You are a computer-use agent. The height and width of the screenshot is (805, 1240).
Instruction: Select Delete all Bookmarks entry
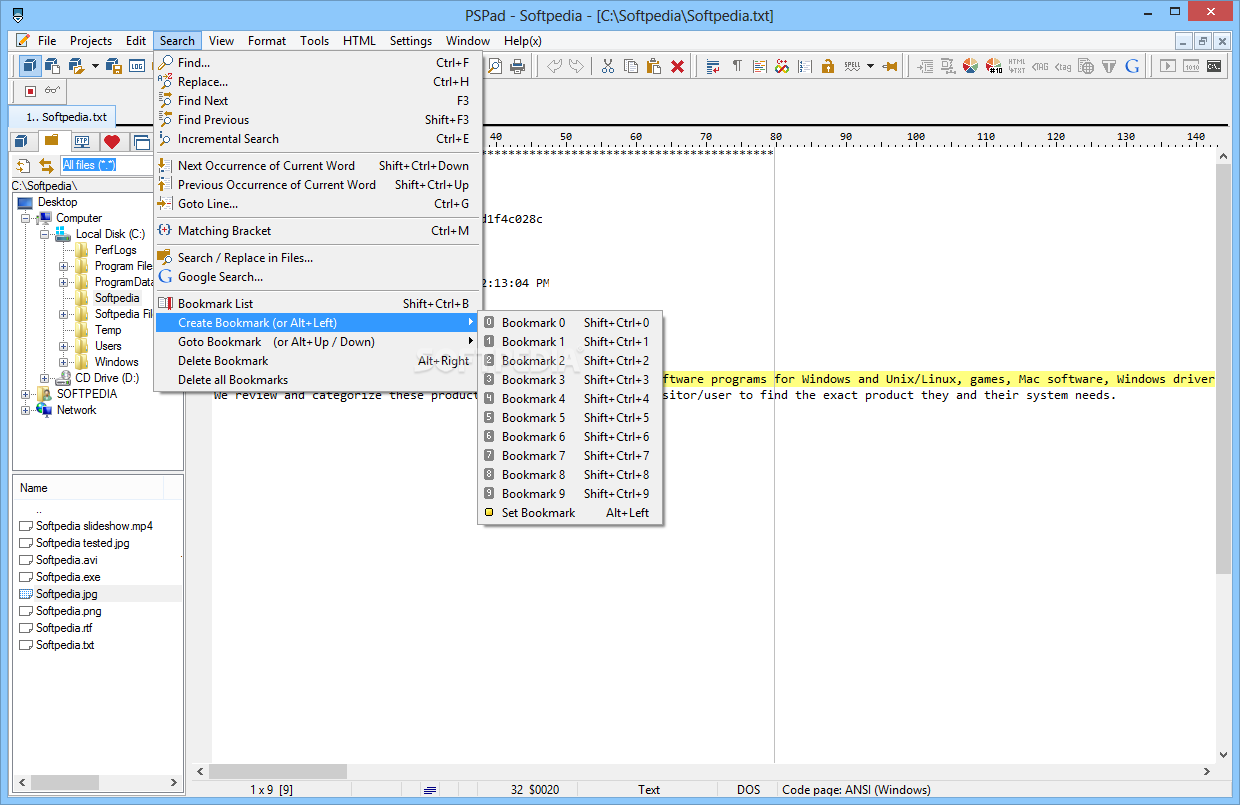pos(318,380)
